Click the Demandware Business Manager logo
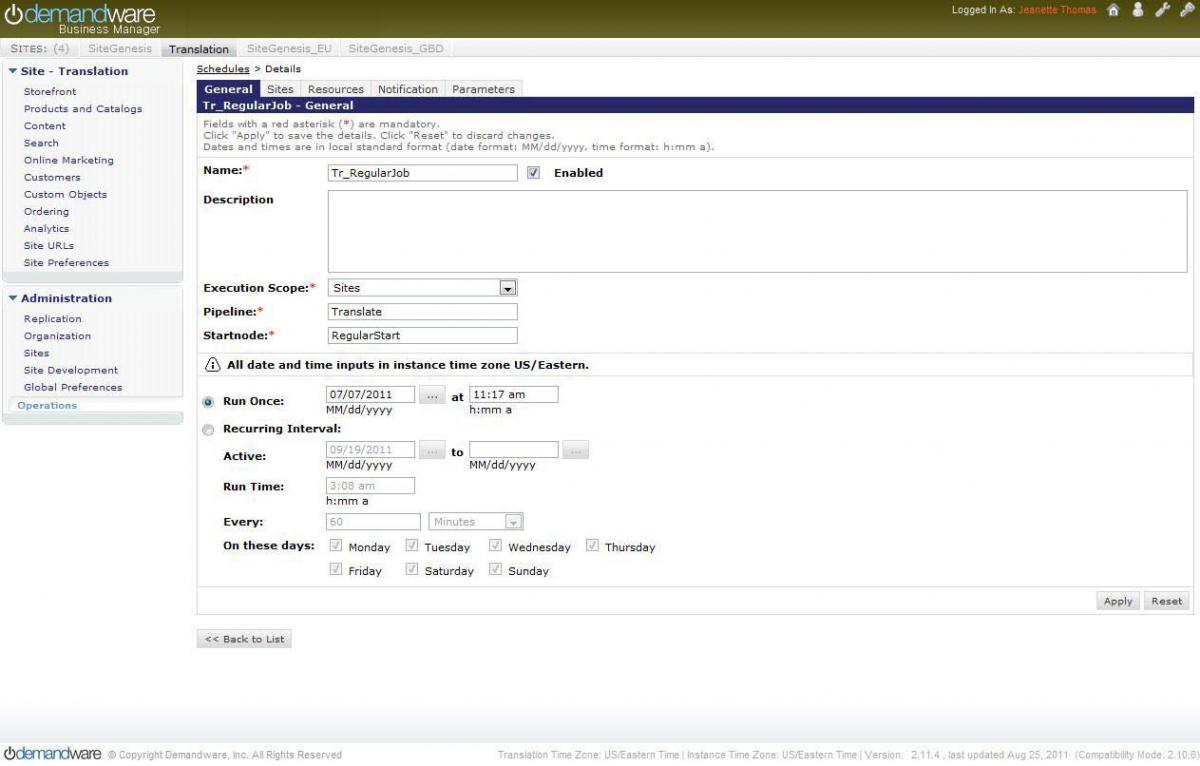 82,18
